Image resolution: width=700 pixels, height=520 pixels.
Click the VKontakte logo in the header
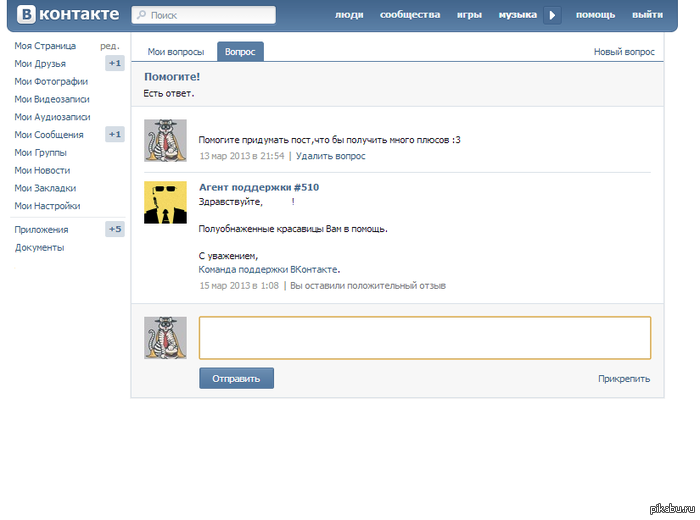pyautogui.click(x=68, y=15)
